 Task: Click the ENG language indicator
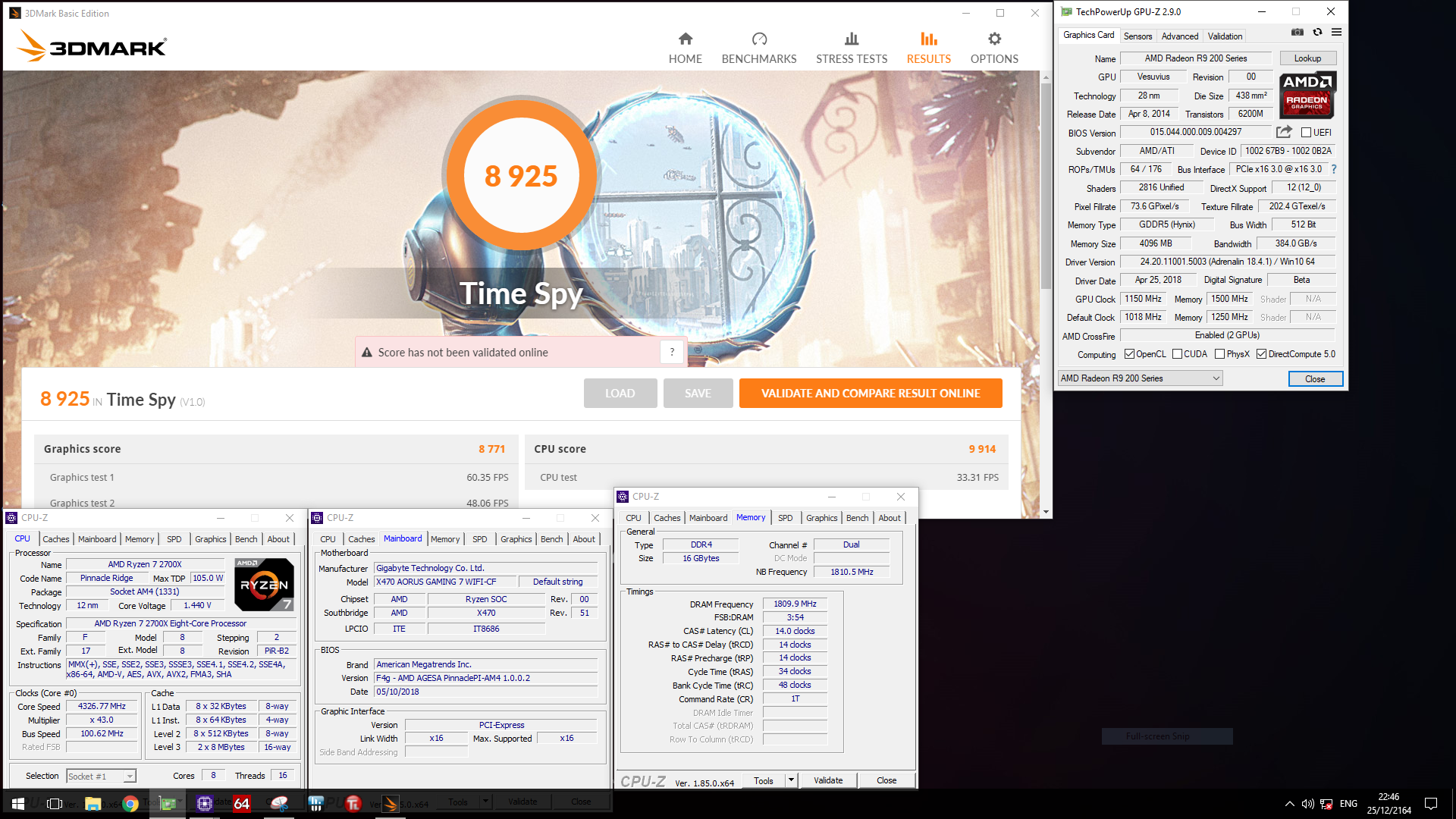(x=1348, y=804)
